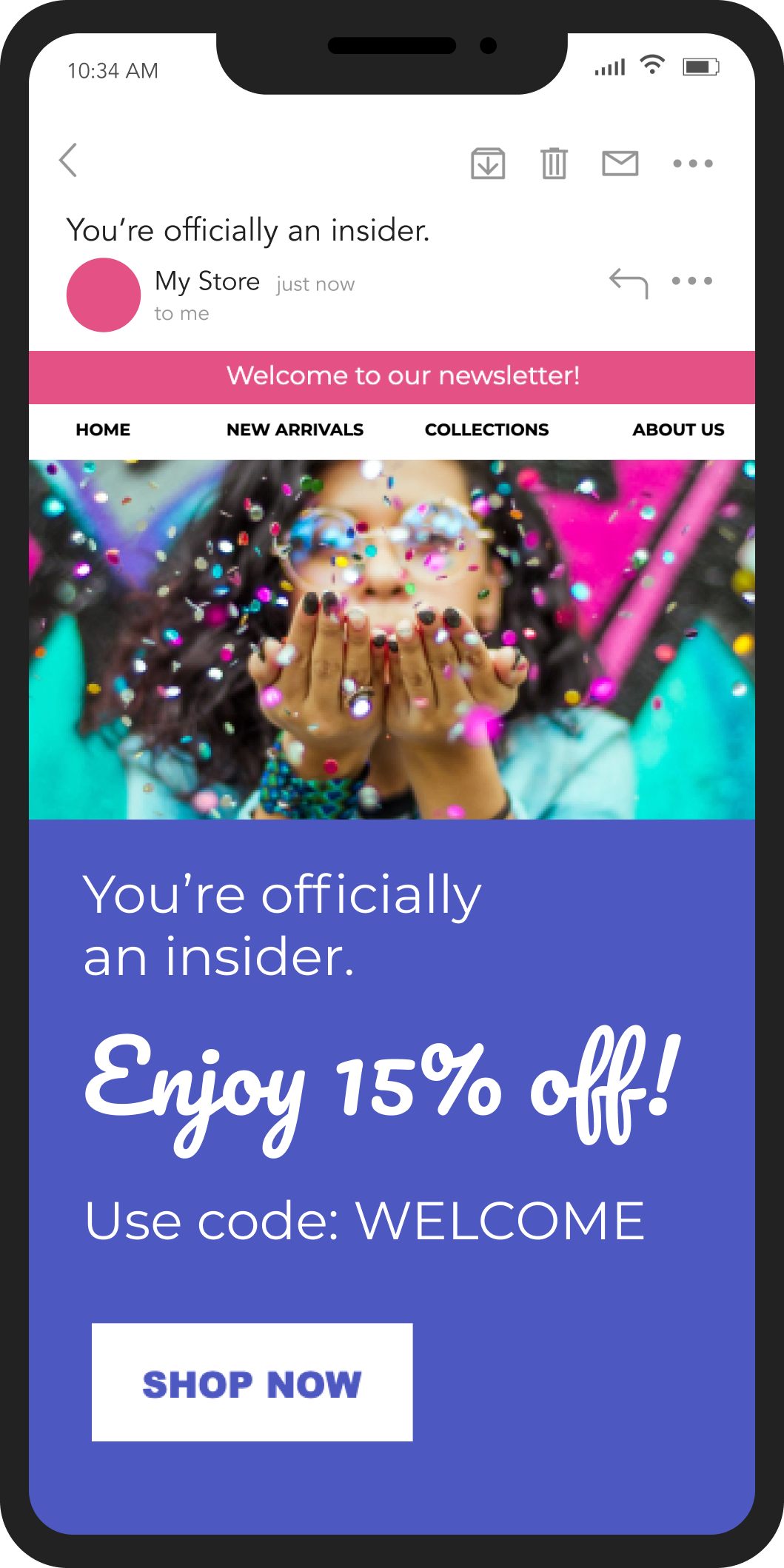Delete the email using the trash icon

coord(554,164)
